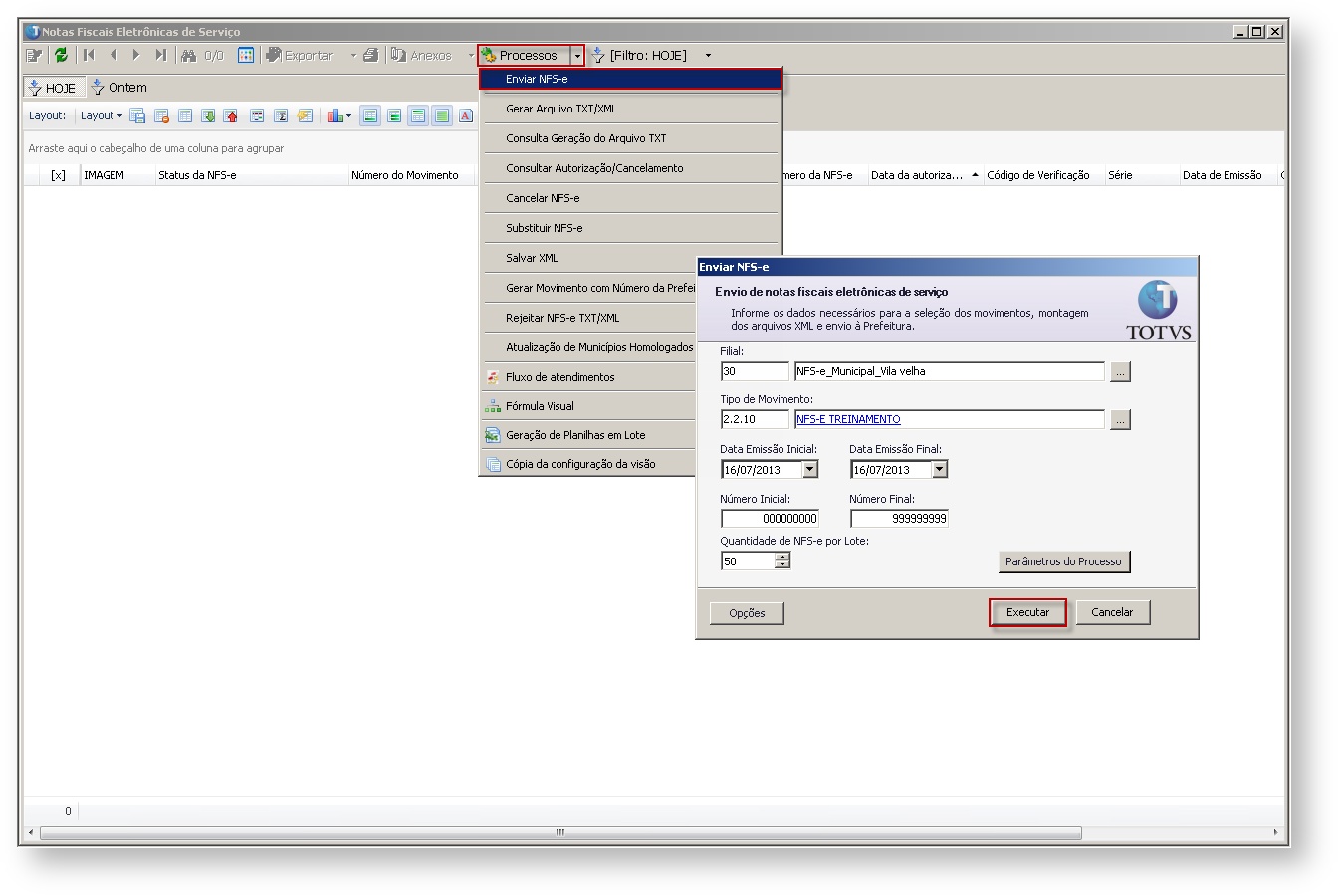Refresh the list with the green arrows icon
The width and height of the screenshot is (1339, 896).
[x=62, y=56]
